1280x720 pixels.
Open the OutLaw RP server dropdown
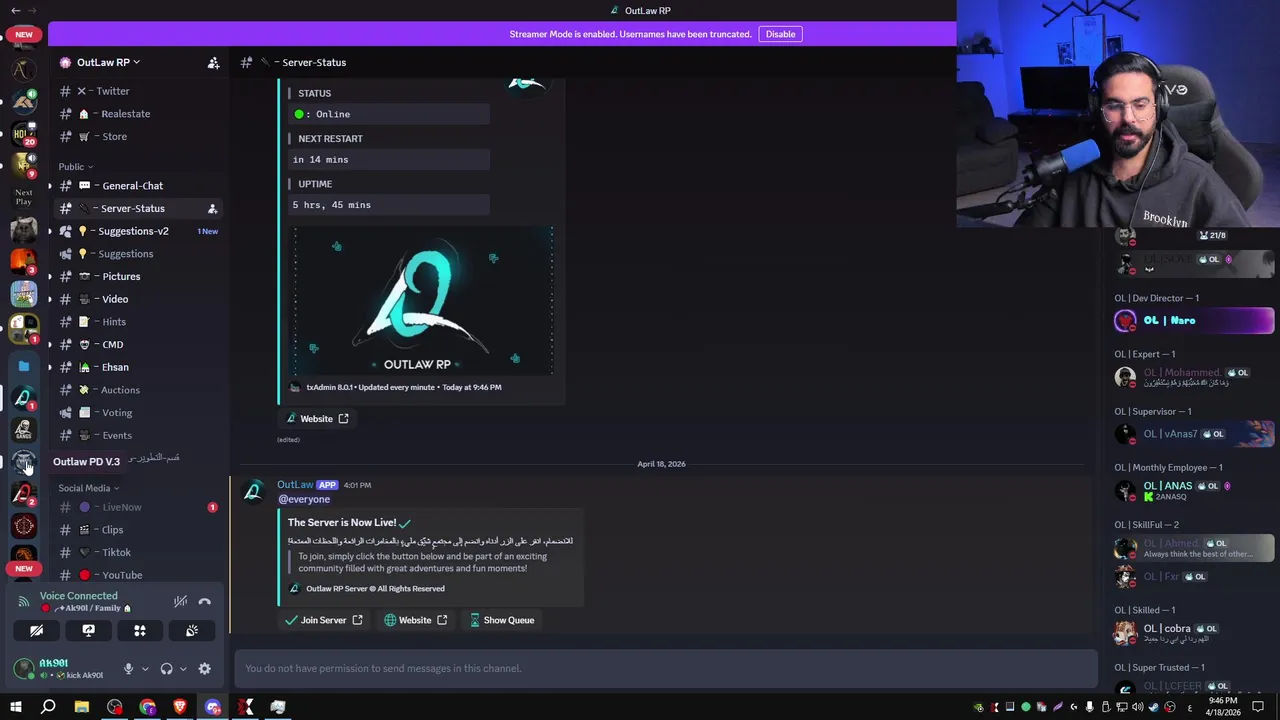(x=108, y=62)
